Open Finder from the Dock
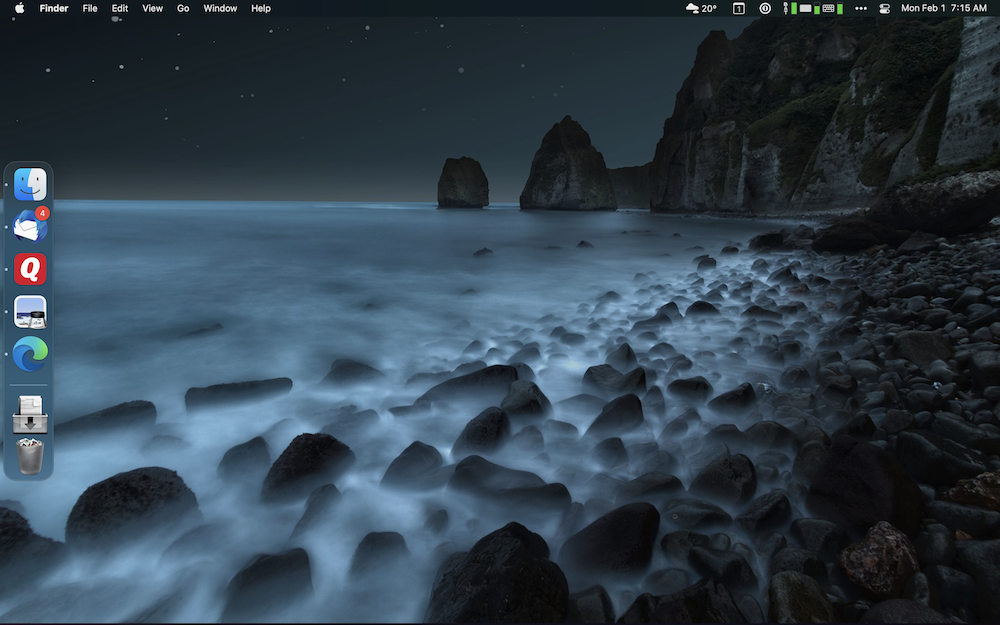Viewport: 1000px width, 625px height. pos(30,184)
